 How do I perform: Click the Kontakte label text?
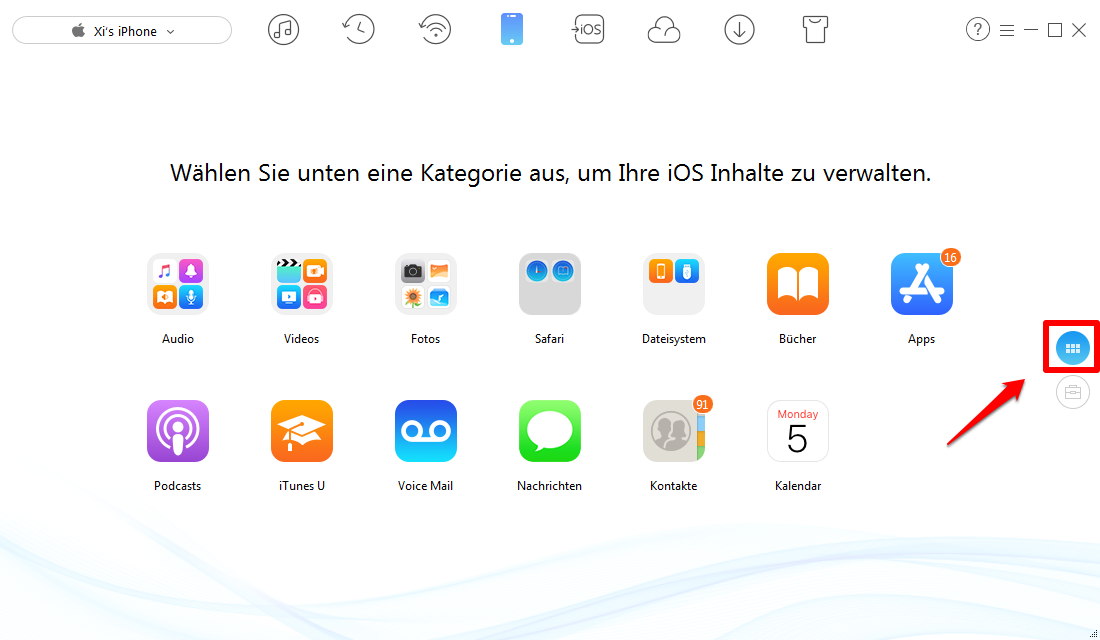[x=673, y=486]
